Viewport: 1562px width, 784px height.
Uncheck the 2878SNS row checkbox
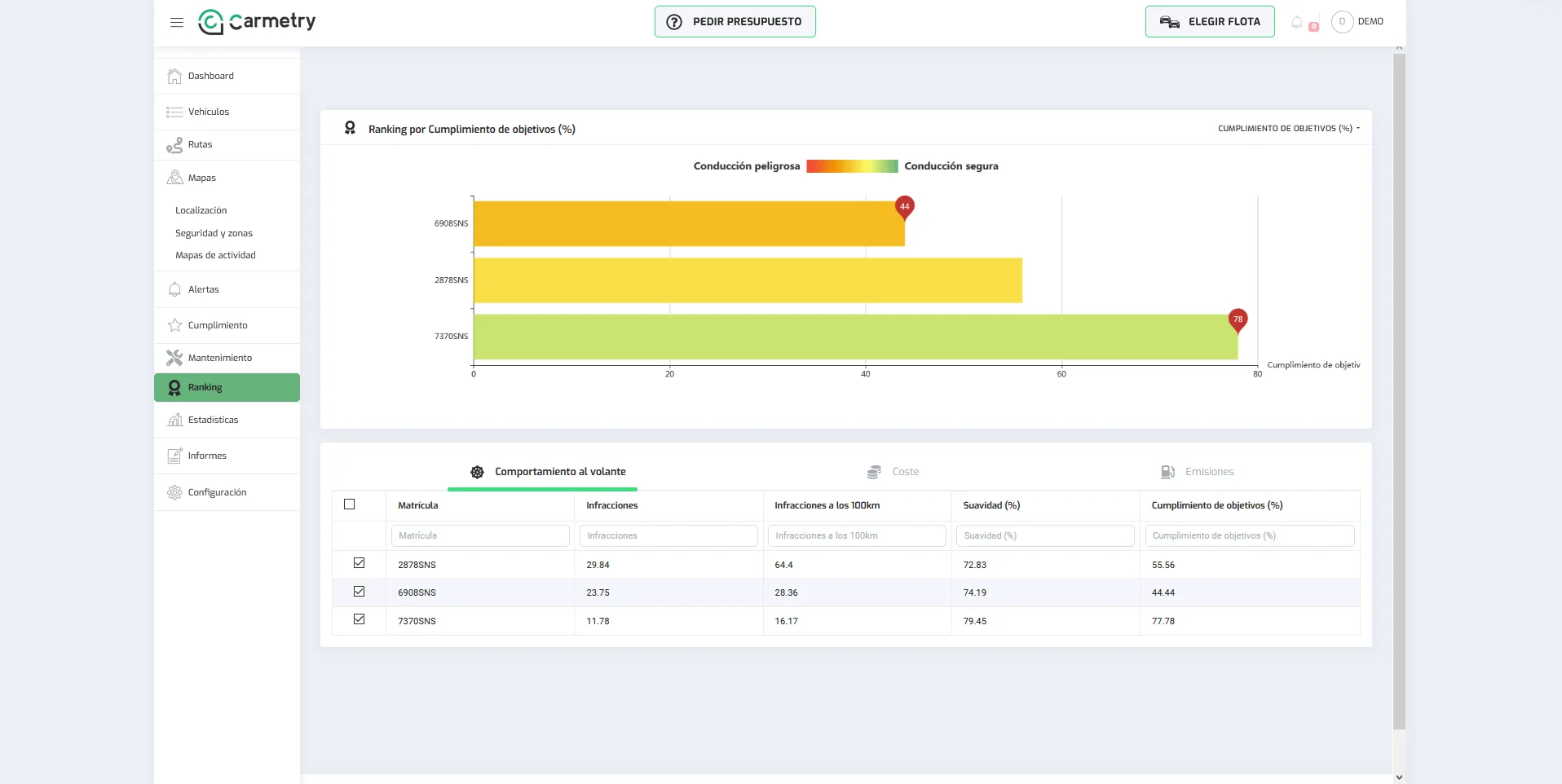click(x=359, y=563)
